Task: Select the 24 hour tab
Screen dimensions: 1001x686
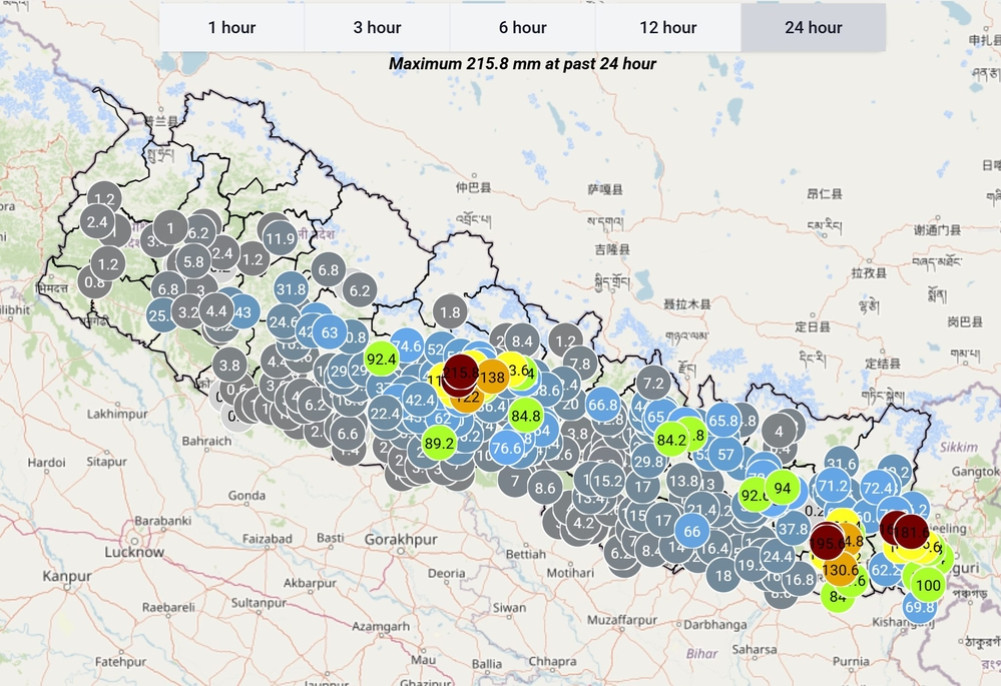Action: [x=813, y=28]
